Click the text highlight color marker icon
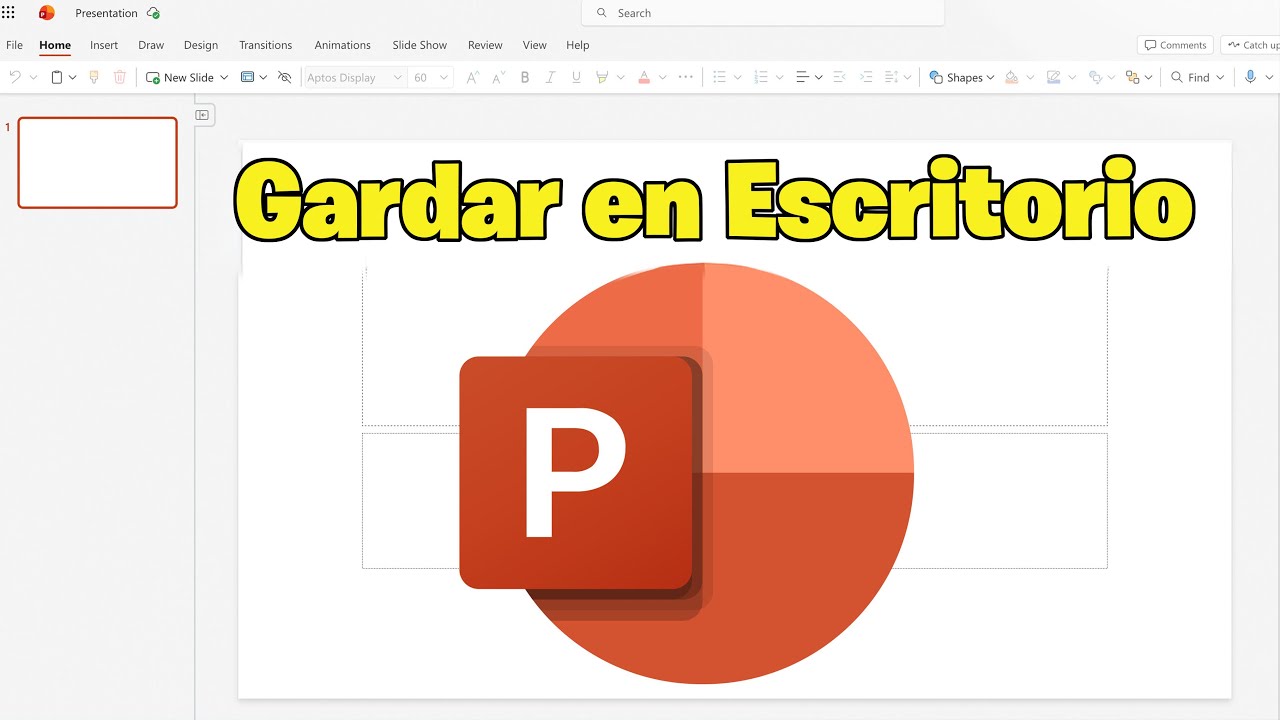 click(x=602, y=77)
